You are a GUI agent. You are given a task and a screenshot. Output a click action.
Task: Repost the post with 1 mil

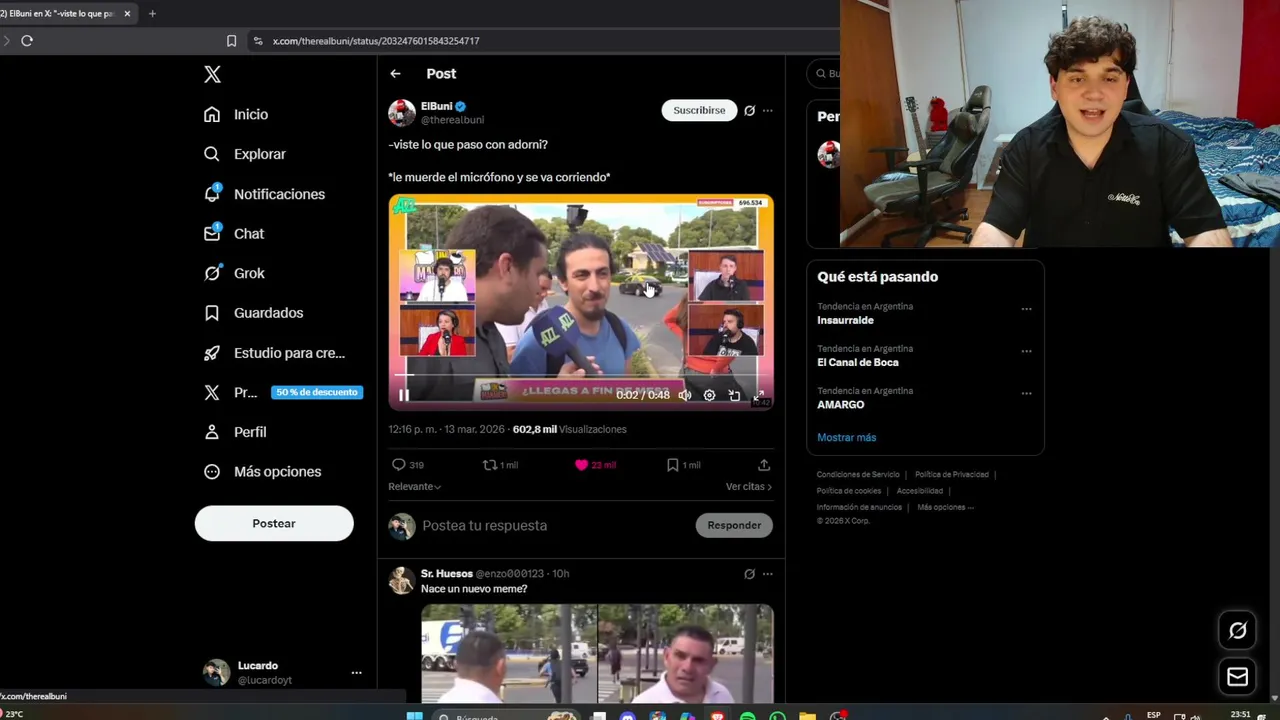point(500,465)
